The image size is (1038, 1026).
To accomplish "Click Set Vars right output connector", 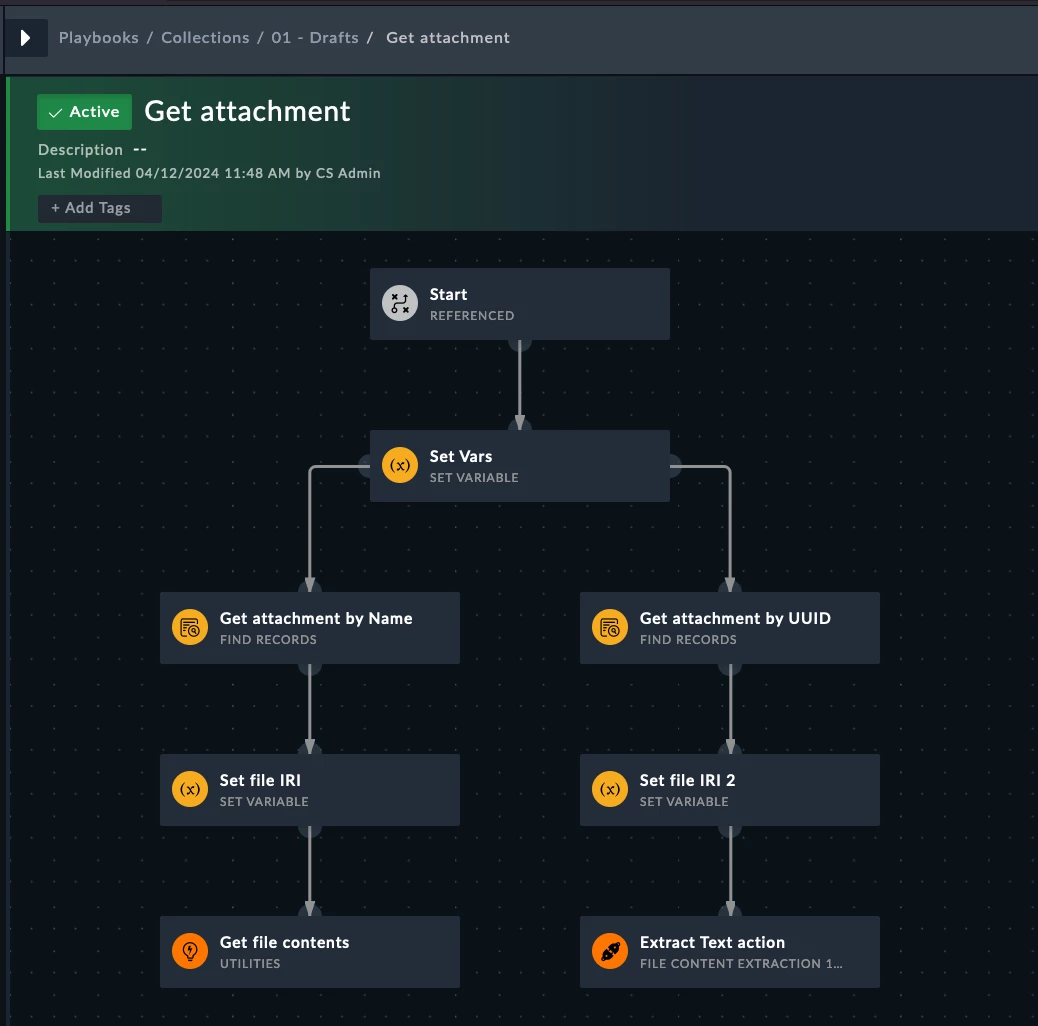I will (x=673, y=465).
